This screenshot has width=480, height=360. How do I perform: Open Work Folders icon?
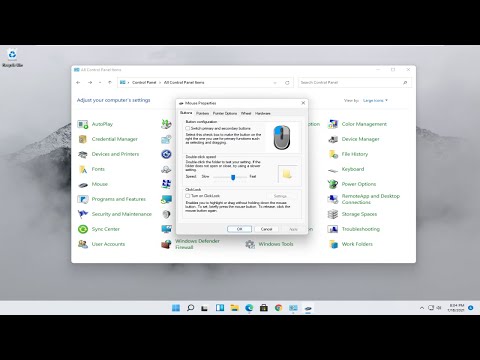tap(333, 244)
